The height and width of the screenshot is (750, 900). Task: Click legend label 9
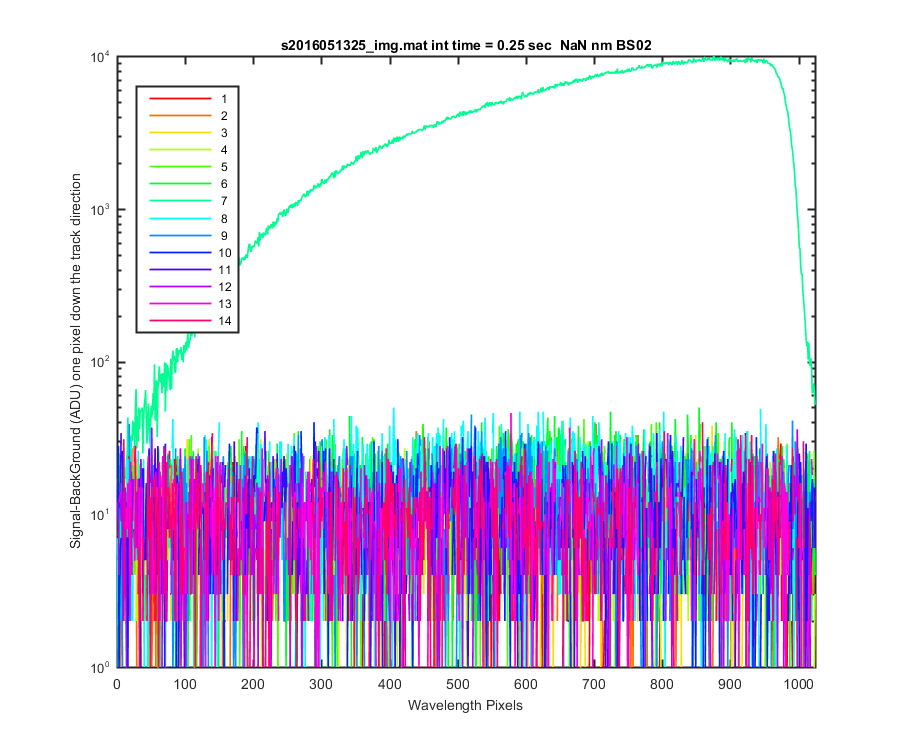[224, 236]
